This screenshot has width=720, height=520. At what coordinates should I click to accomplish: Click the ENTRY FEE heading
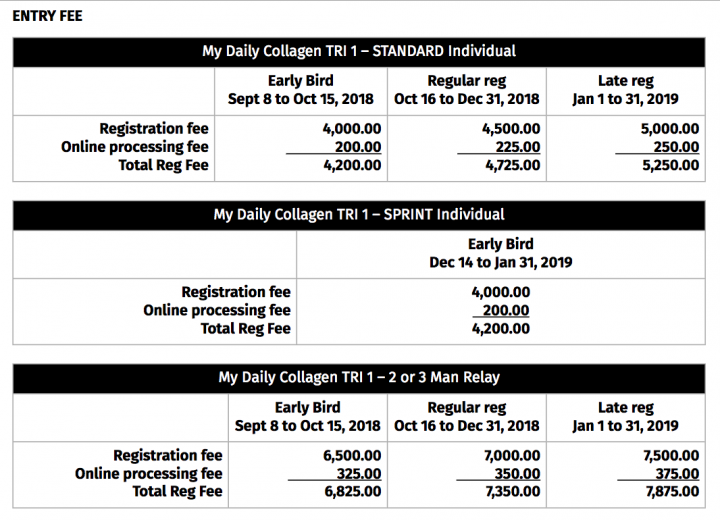[47, 16]
